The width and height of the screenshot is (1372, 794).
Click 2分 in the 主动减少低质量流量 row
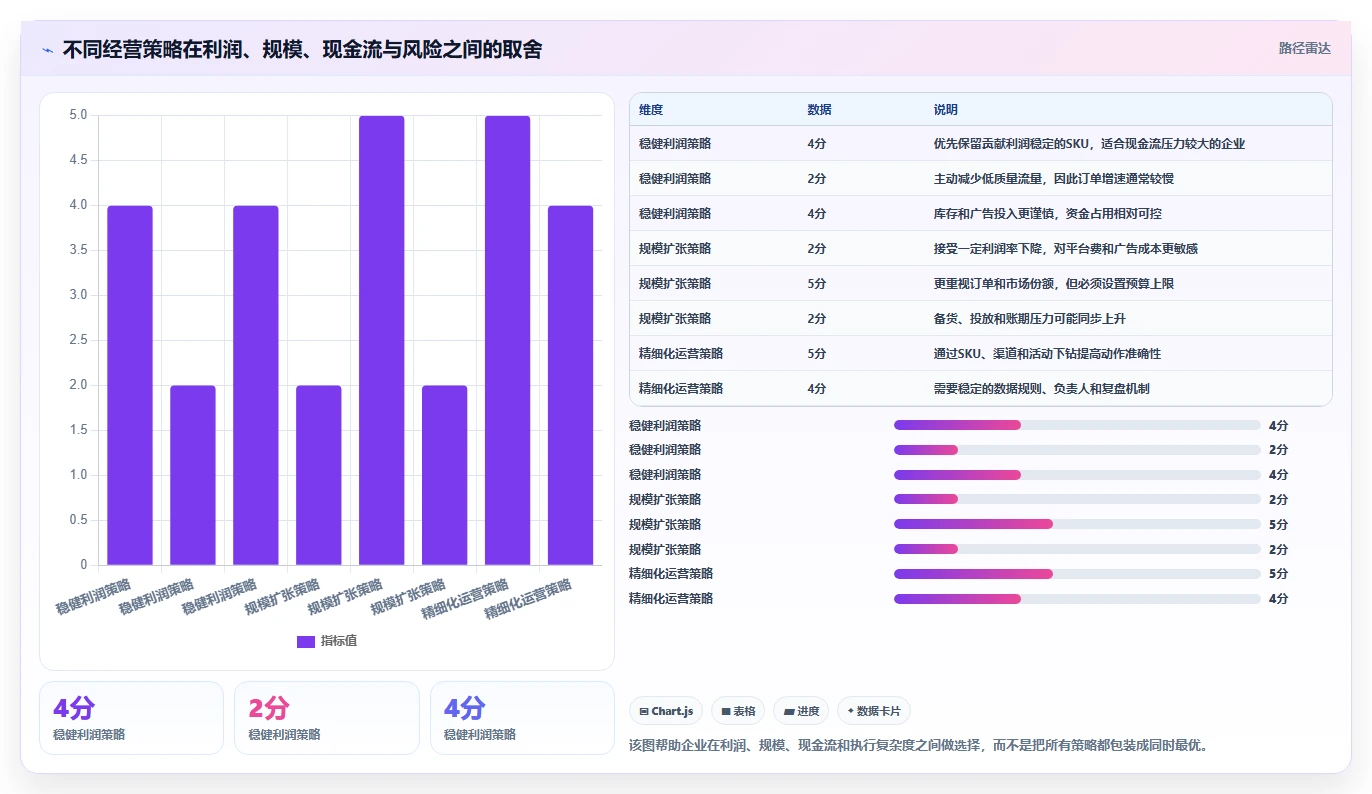[816, 179]
